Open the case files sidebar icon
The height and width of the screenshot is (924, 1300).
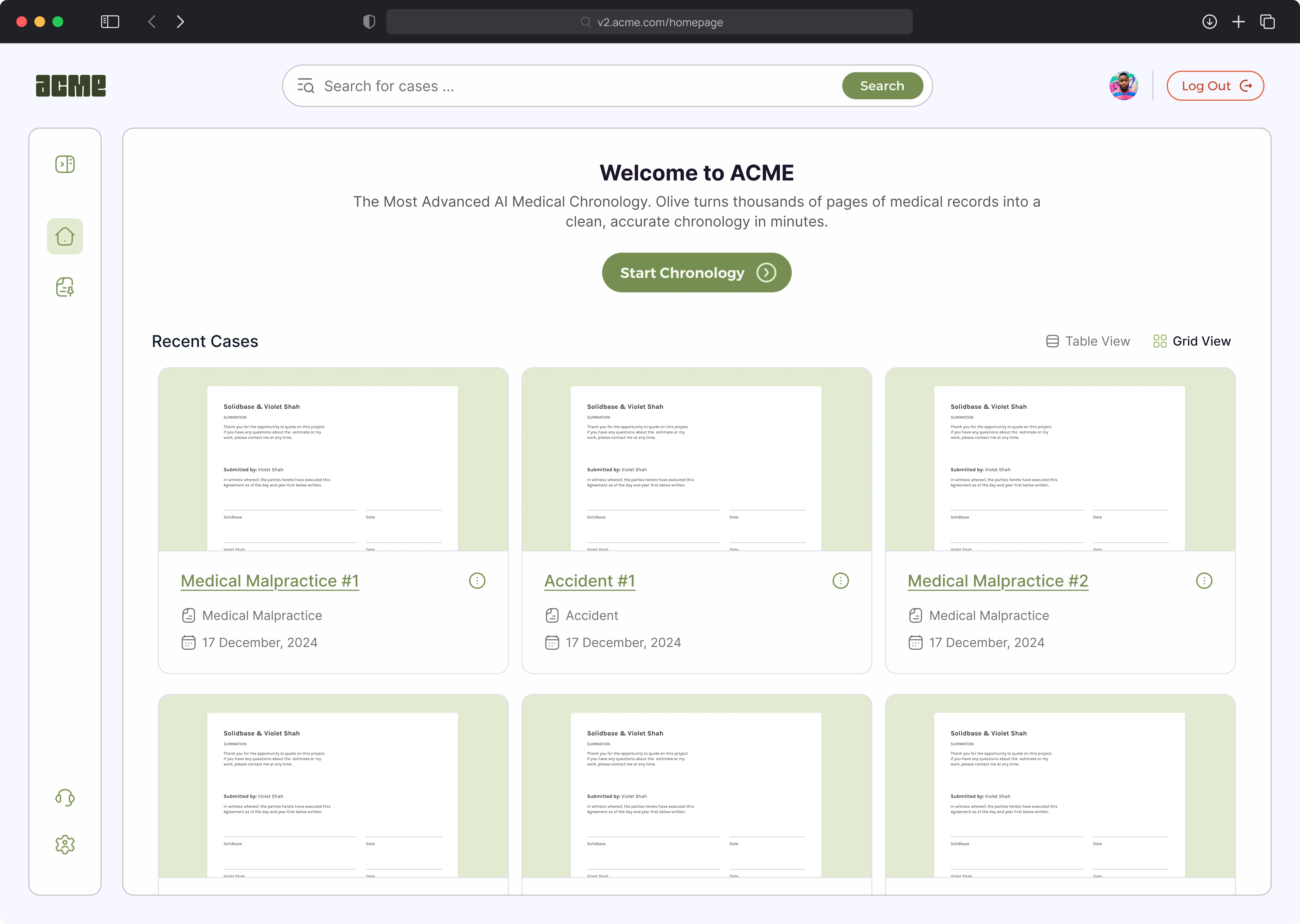pos(65,287)
